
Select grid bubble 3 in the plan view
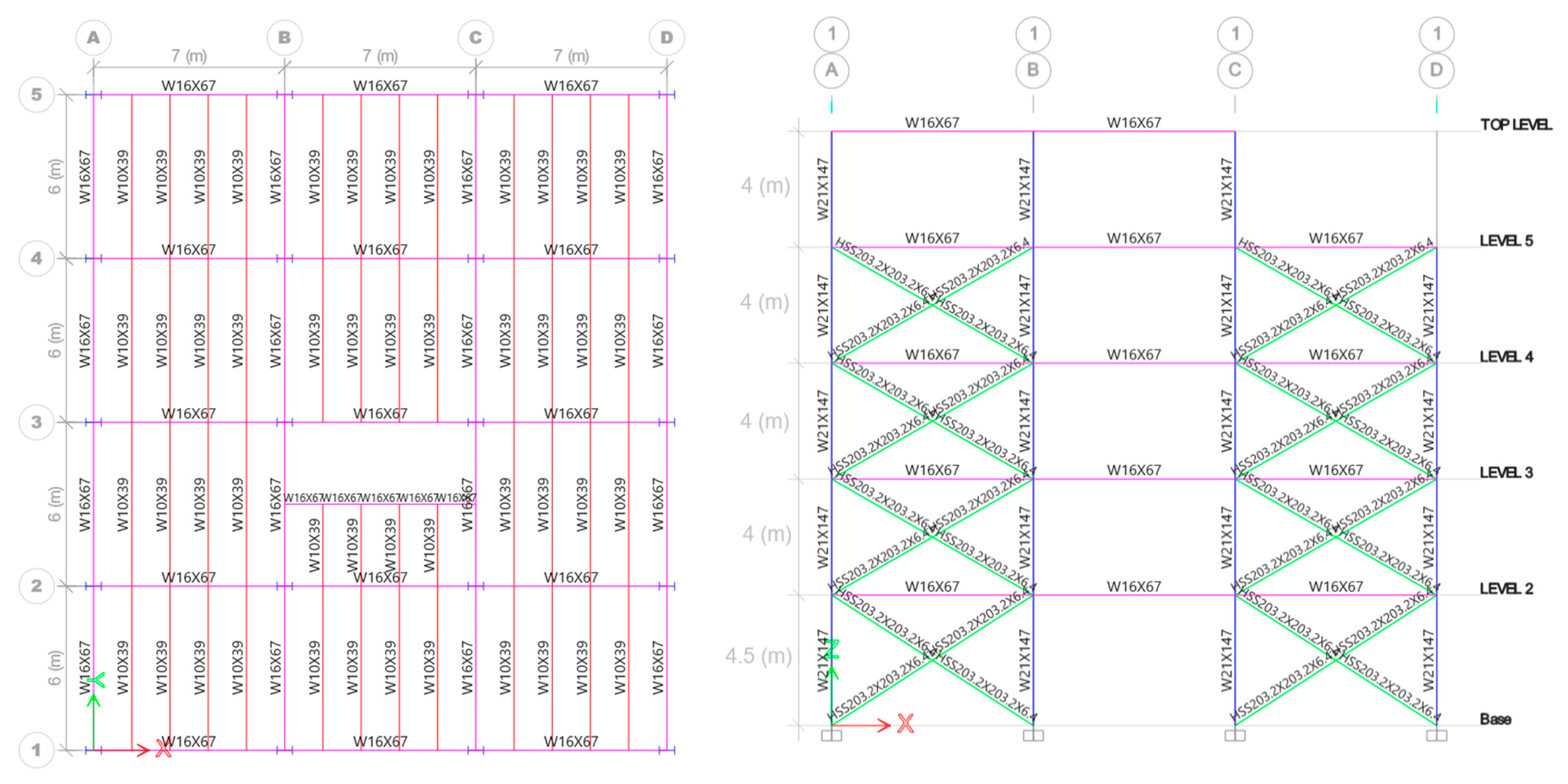tap(36, 422)
